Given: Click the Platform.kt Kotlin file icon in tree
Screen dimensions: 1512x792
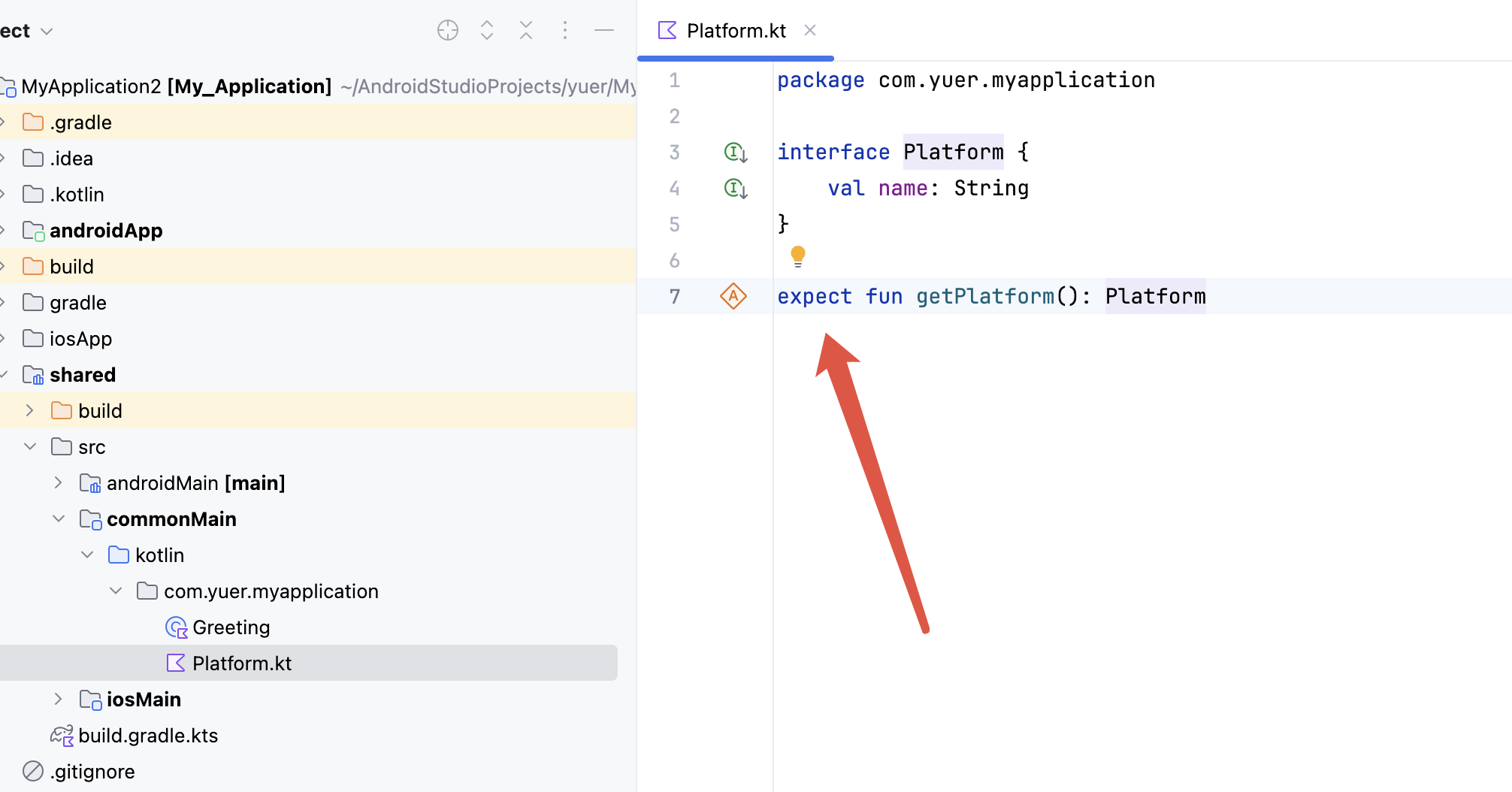Looking at the screenshot, I should (x=176, y=663).
